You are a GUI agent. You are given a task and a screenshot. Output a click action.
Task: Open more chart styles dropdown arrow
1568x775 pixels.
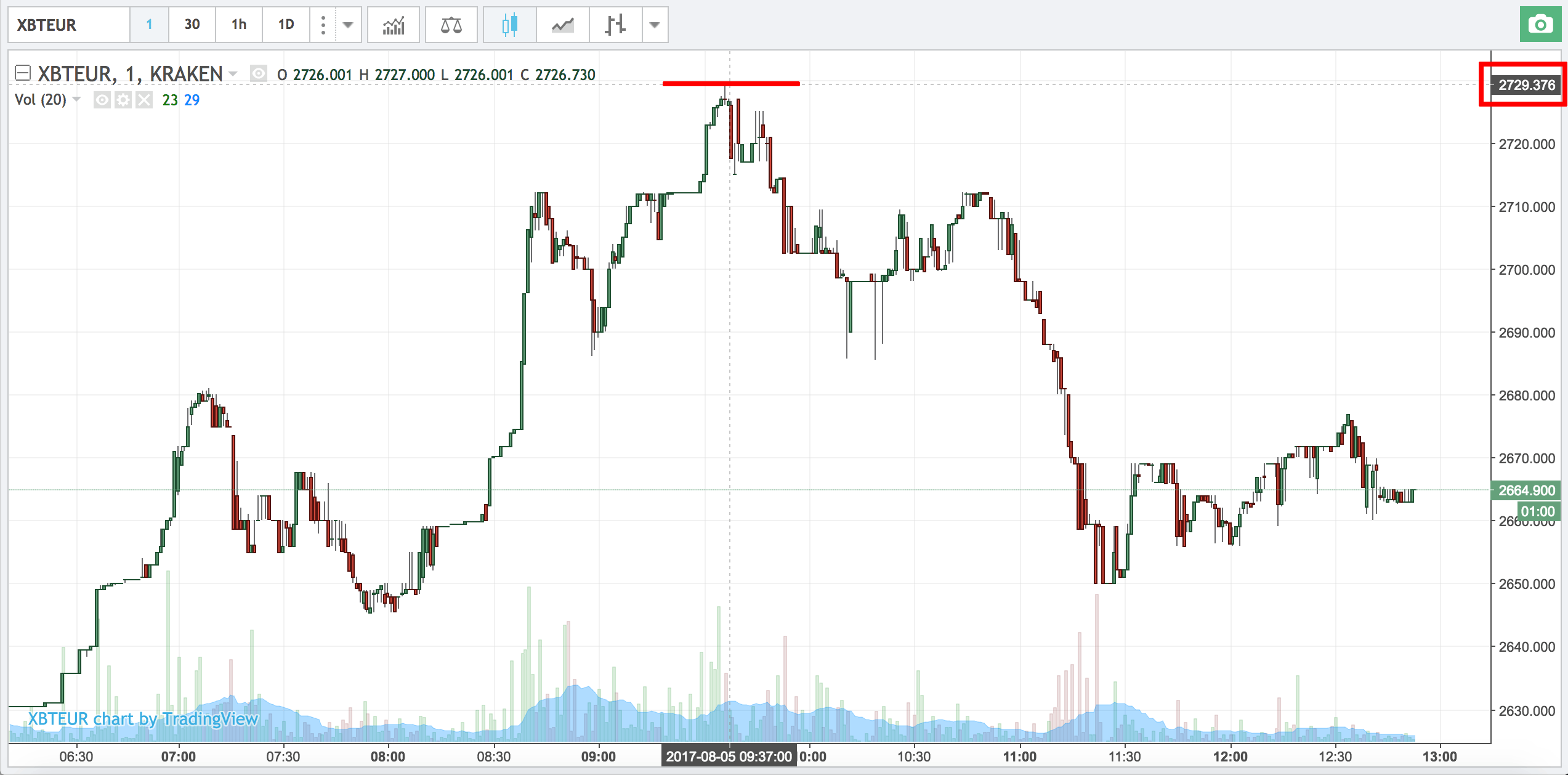[x=655, y=25]
